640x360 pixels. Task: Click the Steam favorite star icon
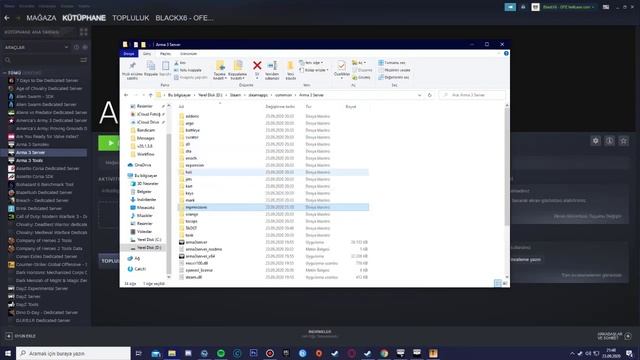coord(623,141)
